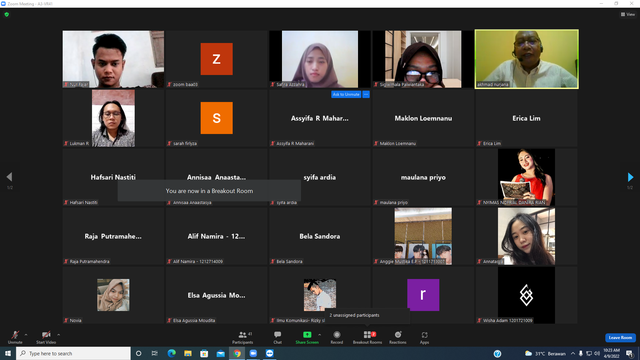Open the weather widget showing 31°C Berawan
This screenshot has width=640, height=360.
point(545,353)
